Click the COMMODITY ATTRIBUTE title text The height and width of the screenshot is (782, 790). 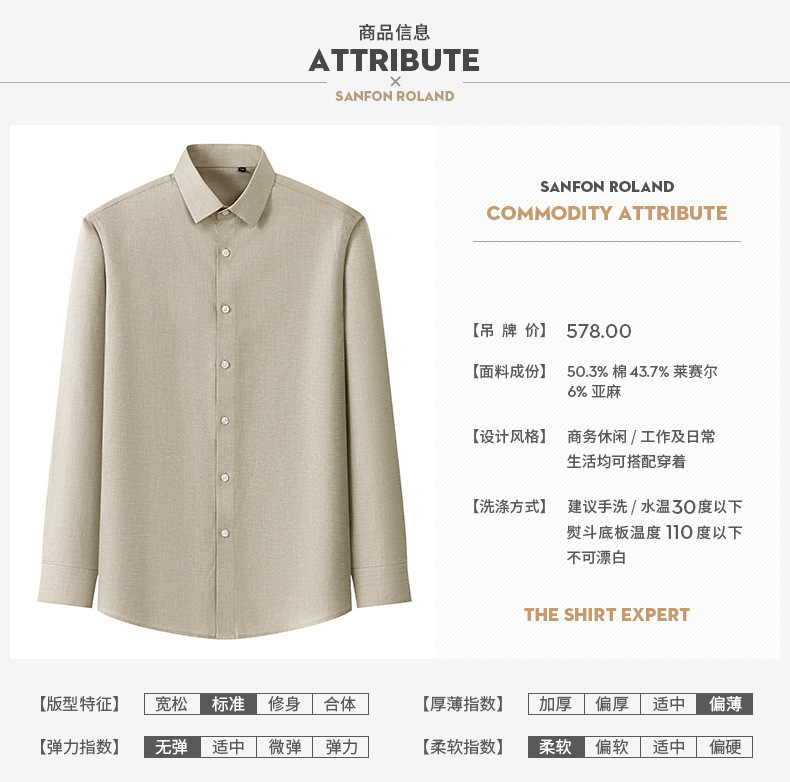[607, 213]
